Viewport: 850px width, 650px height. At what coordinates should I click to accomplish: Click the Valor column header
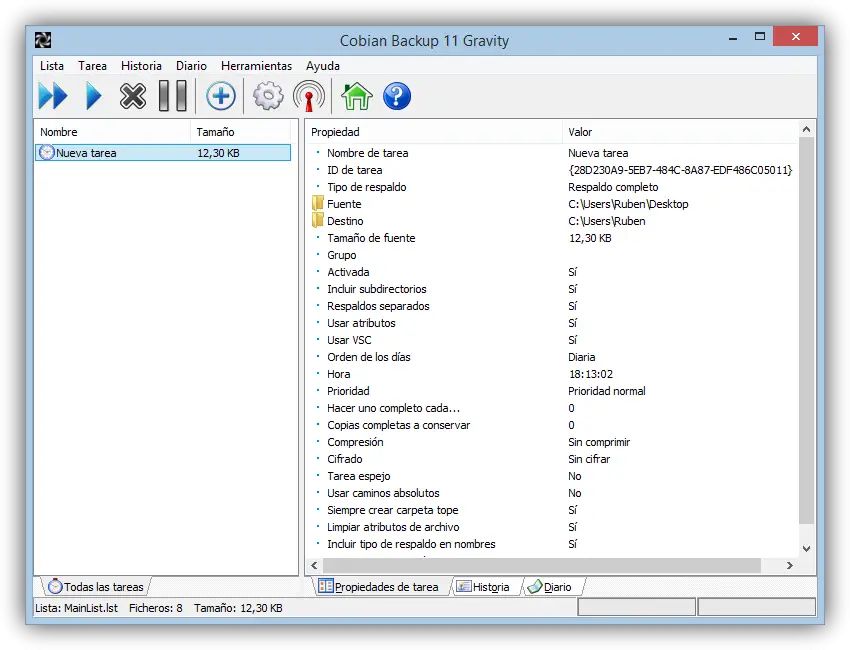(680, 132)
